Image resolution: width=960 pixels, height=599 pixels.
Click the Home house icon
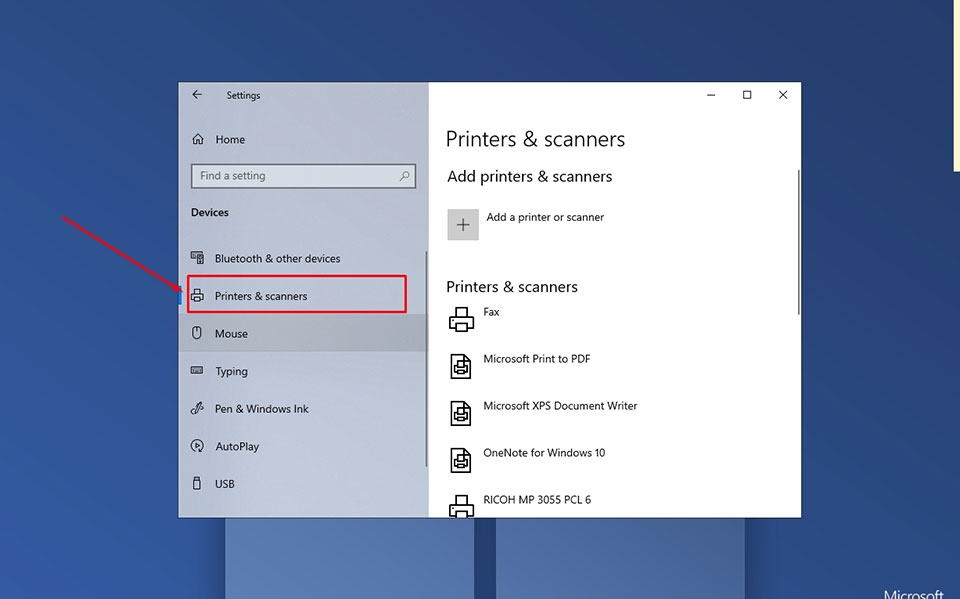pyautogui.click(x=198, y=139)
